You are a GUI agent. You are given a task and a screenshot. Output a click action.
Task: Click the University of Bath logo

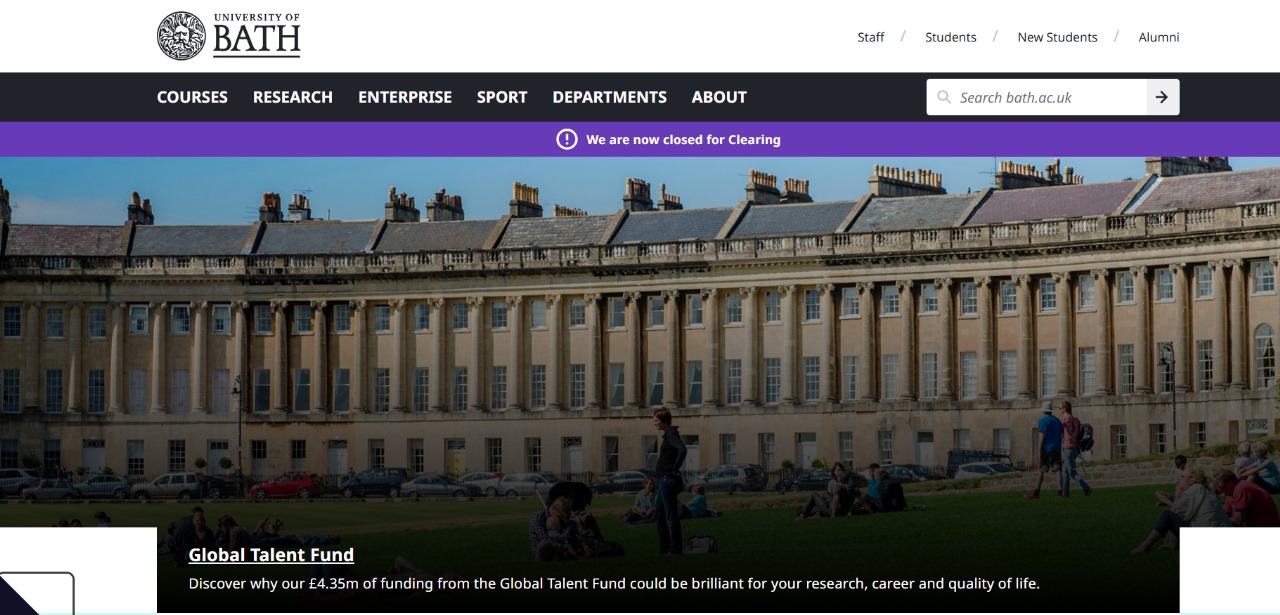click(x=229, y=36)
